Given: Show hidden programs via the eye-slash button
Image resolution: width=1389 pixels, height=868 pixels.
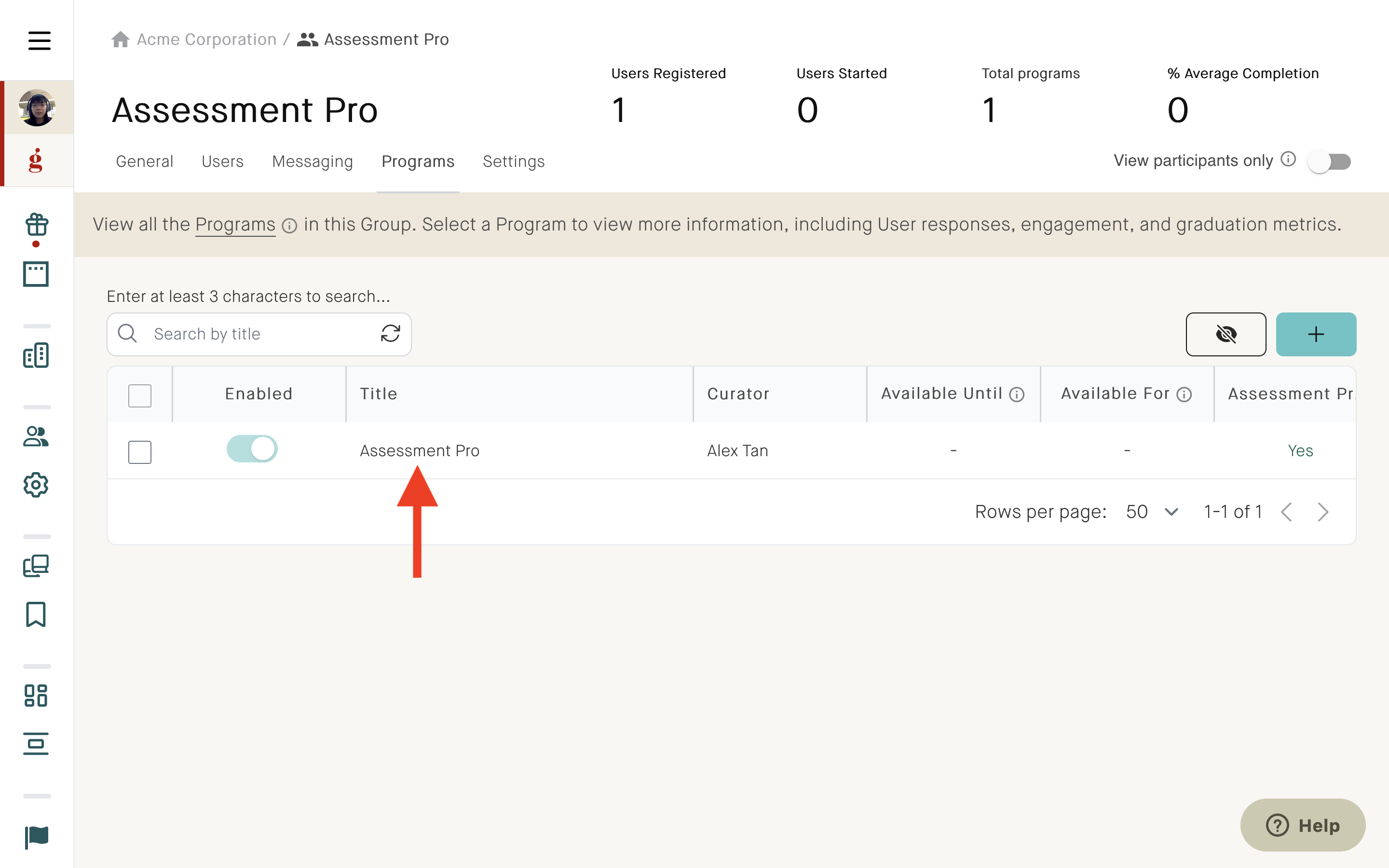Looking at the screenshot, I should [x=1226, y=334].
